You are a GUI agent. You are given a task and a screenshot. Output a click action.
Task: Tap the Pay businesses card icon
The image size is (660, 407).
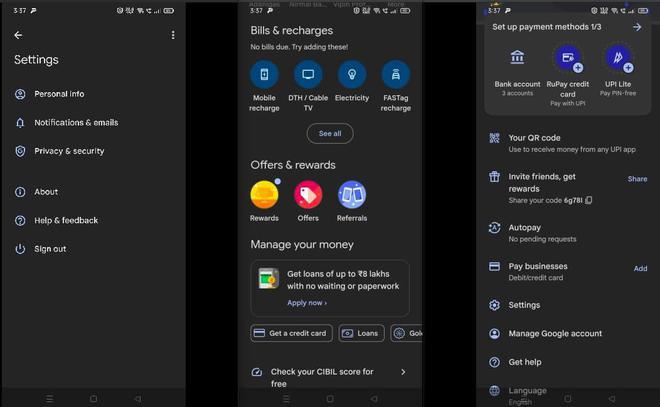pos(495,266)
